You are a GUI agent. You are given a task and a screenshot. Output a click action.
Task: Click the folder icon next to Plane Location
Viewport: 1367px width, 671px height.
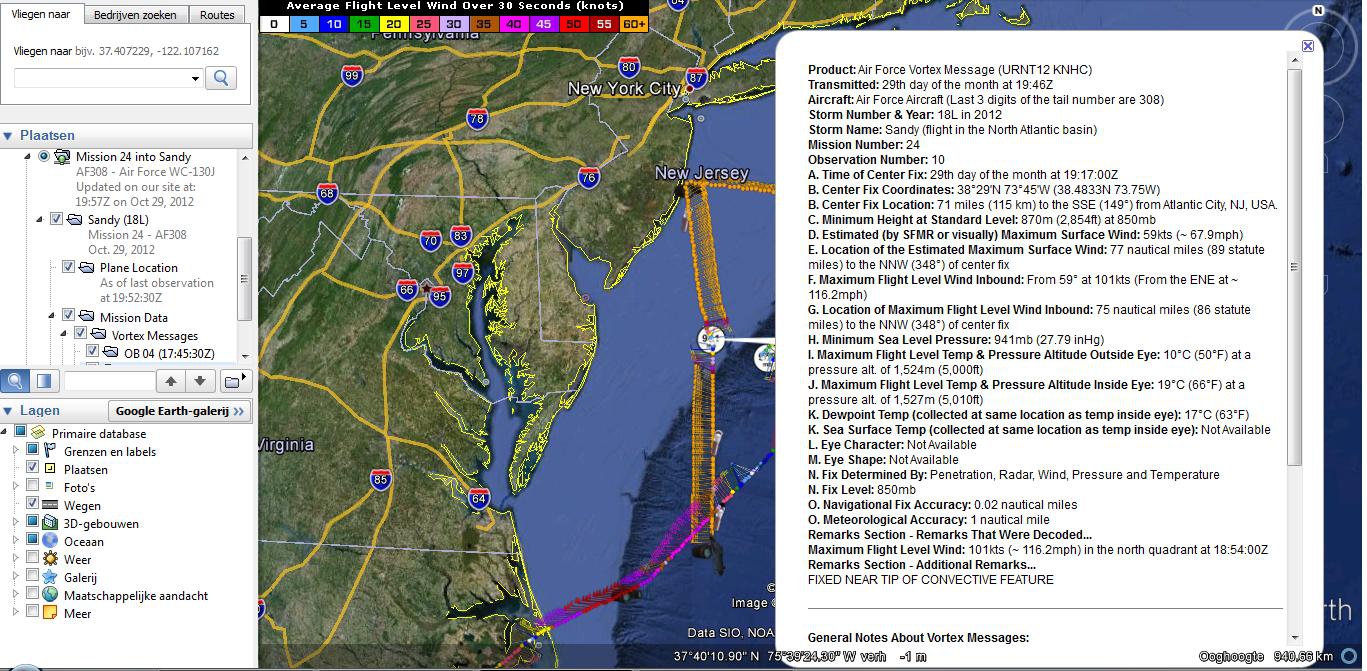[87, 268]
